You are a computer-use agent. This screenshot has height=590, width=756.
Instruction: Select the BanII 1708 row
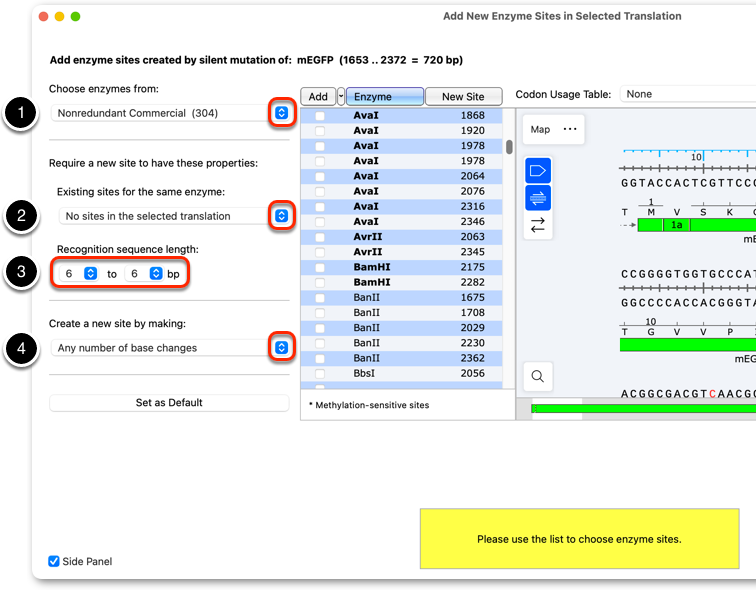(x=401, y=313)
